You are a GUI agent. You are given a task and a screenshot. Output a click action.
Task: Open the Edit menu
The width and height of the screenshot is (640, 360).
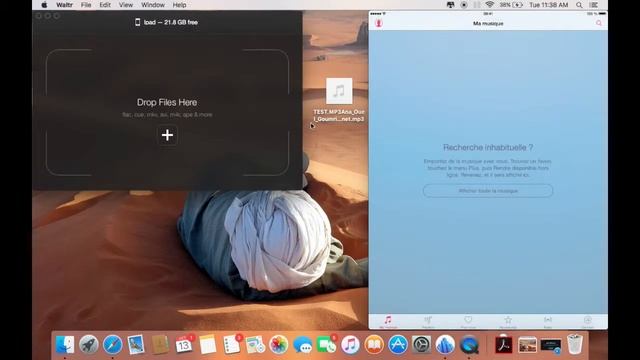(x=105, y=5)
